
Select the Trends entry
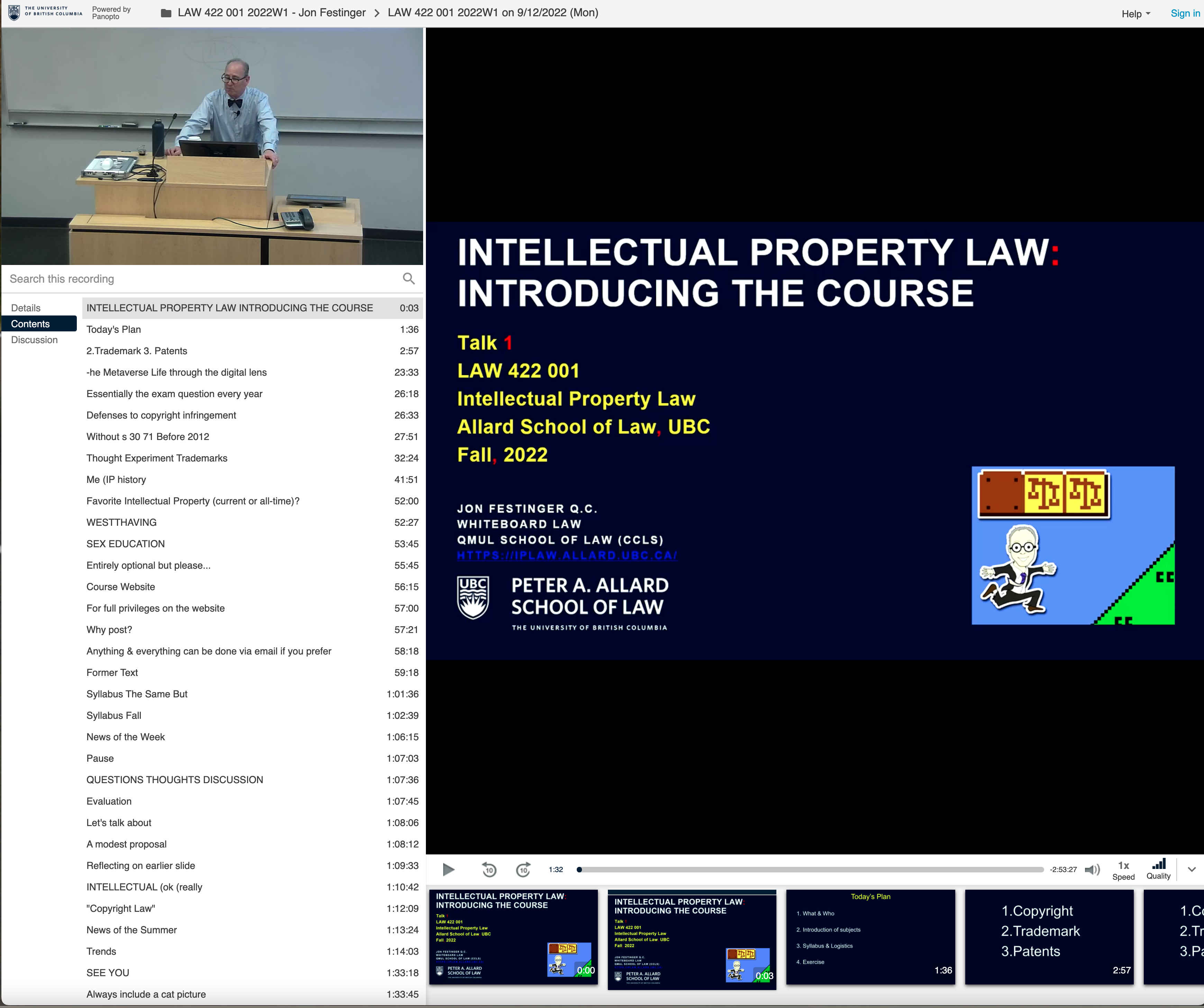point(252,951)
